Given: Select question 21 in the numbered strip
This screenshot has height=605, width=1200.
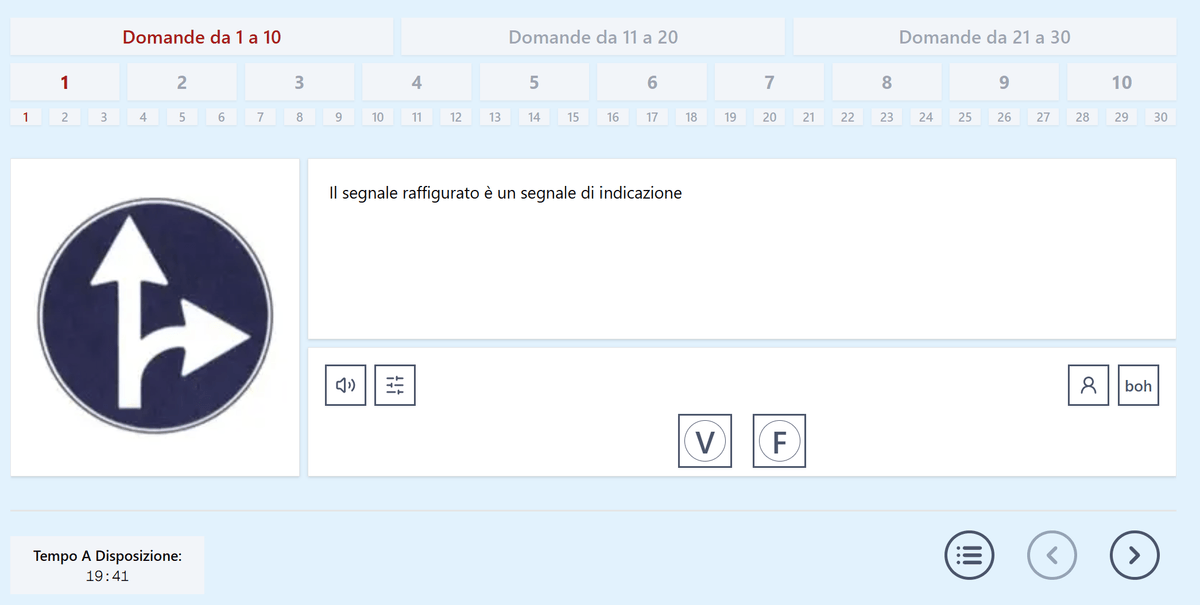Looking at the screenshot, I should [x=808, y=116].
